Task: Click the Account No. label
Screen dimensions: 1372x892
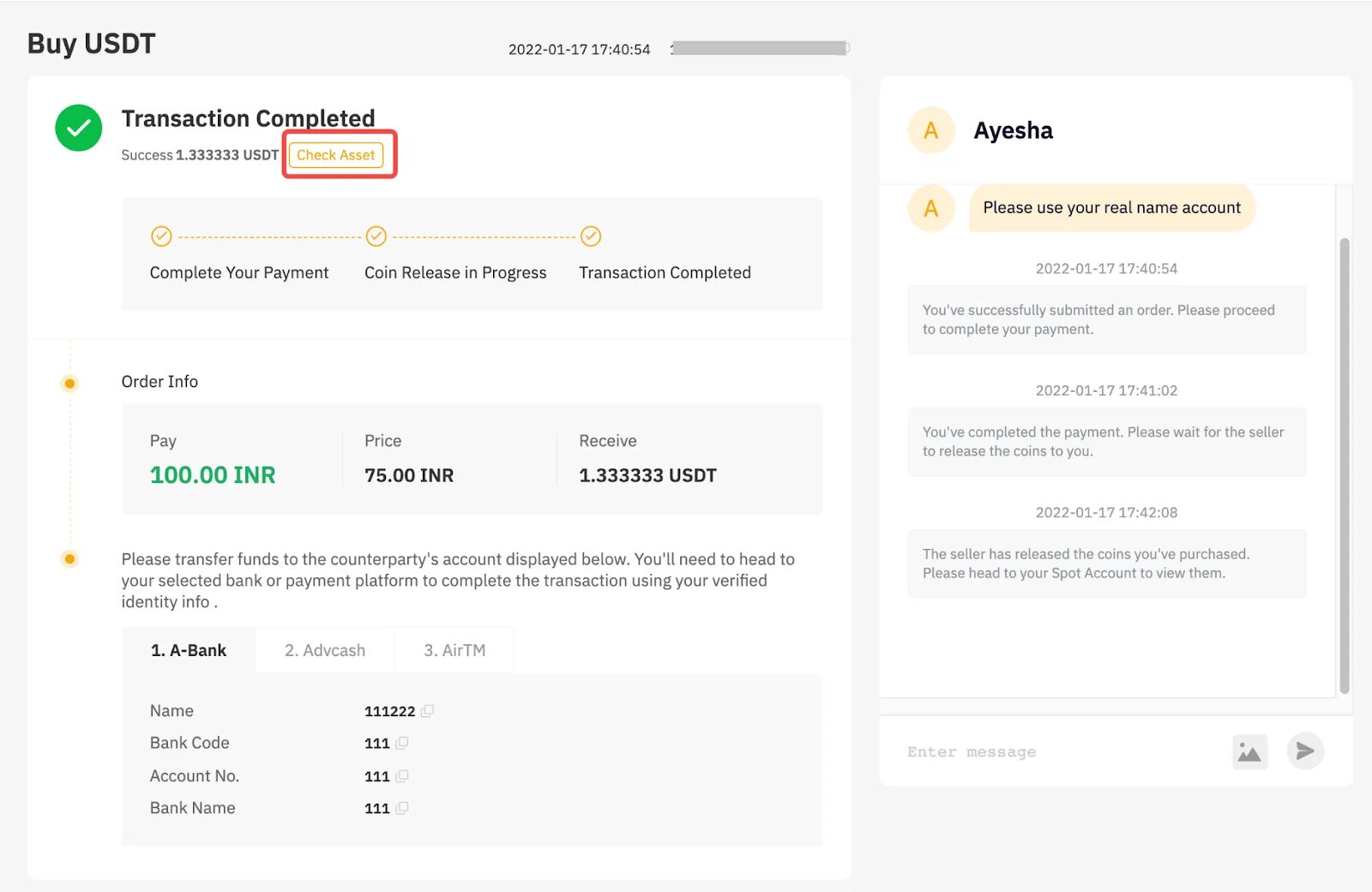Action: (195, 776)
